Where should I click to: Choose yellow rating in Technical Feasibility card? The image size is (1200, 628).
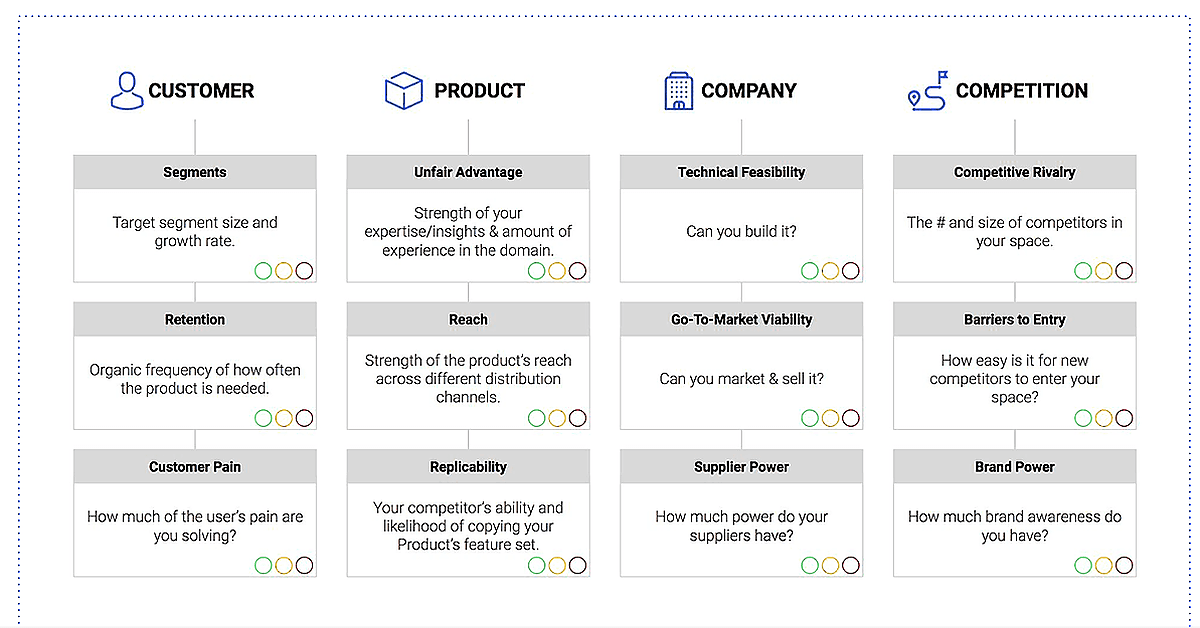(830, 270)
